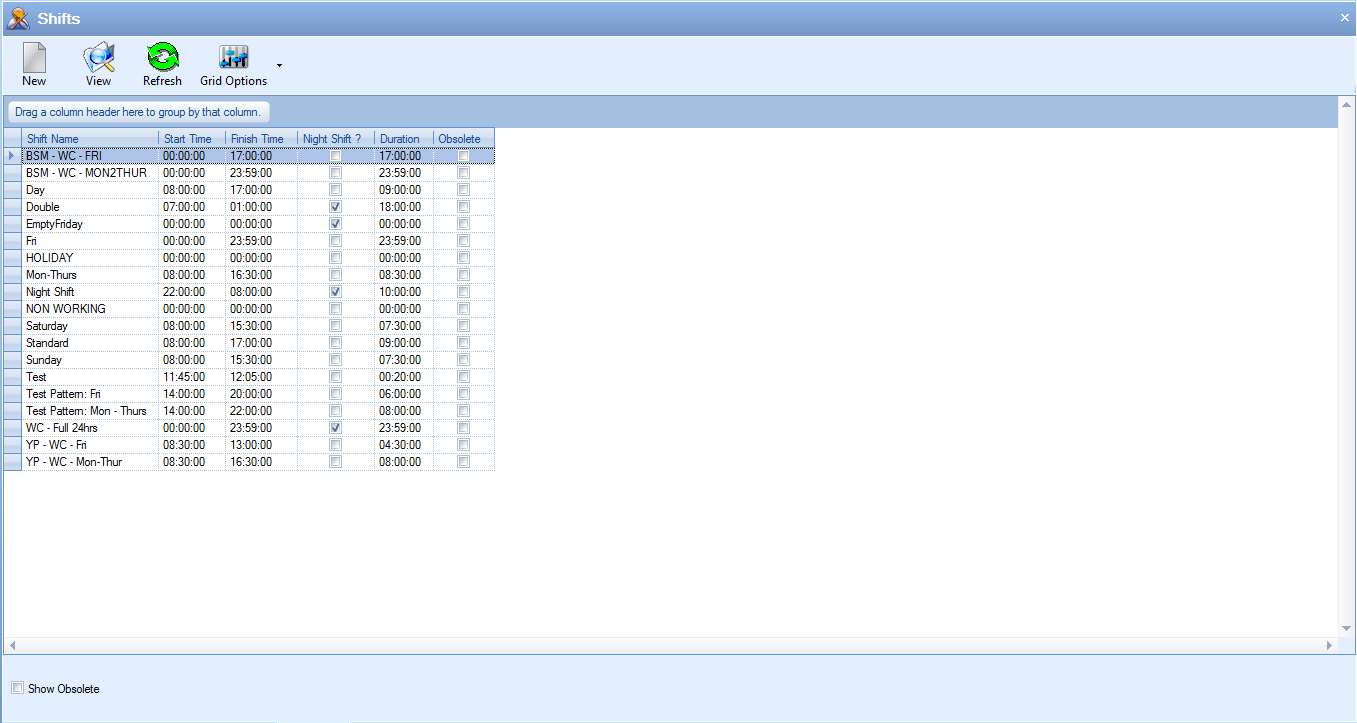Click the row selector for Standard shift
1357x723 pixels.
(13, 343)
